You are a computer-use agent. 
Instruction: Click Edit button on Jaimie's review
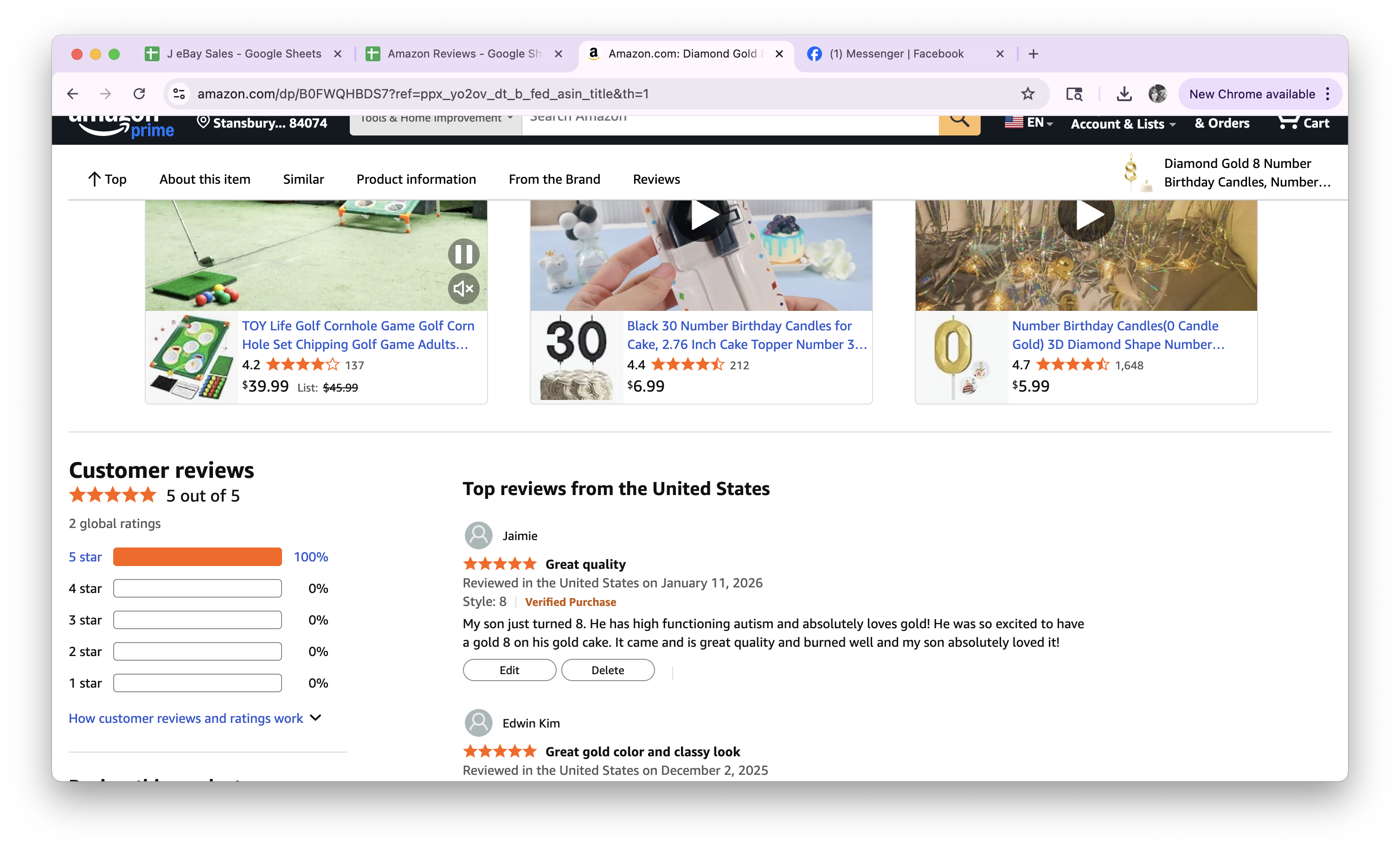pos(509,670)
